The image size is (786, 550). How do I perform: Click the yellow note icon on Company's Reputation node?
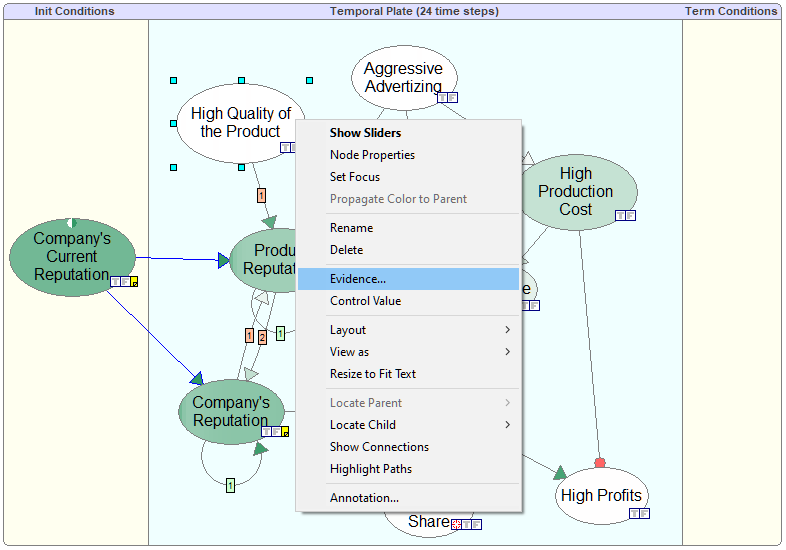(285, 431)
